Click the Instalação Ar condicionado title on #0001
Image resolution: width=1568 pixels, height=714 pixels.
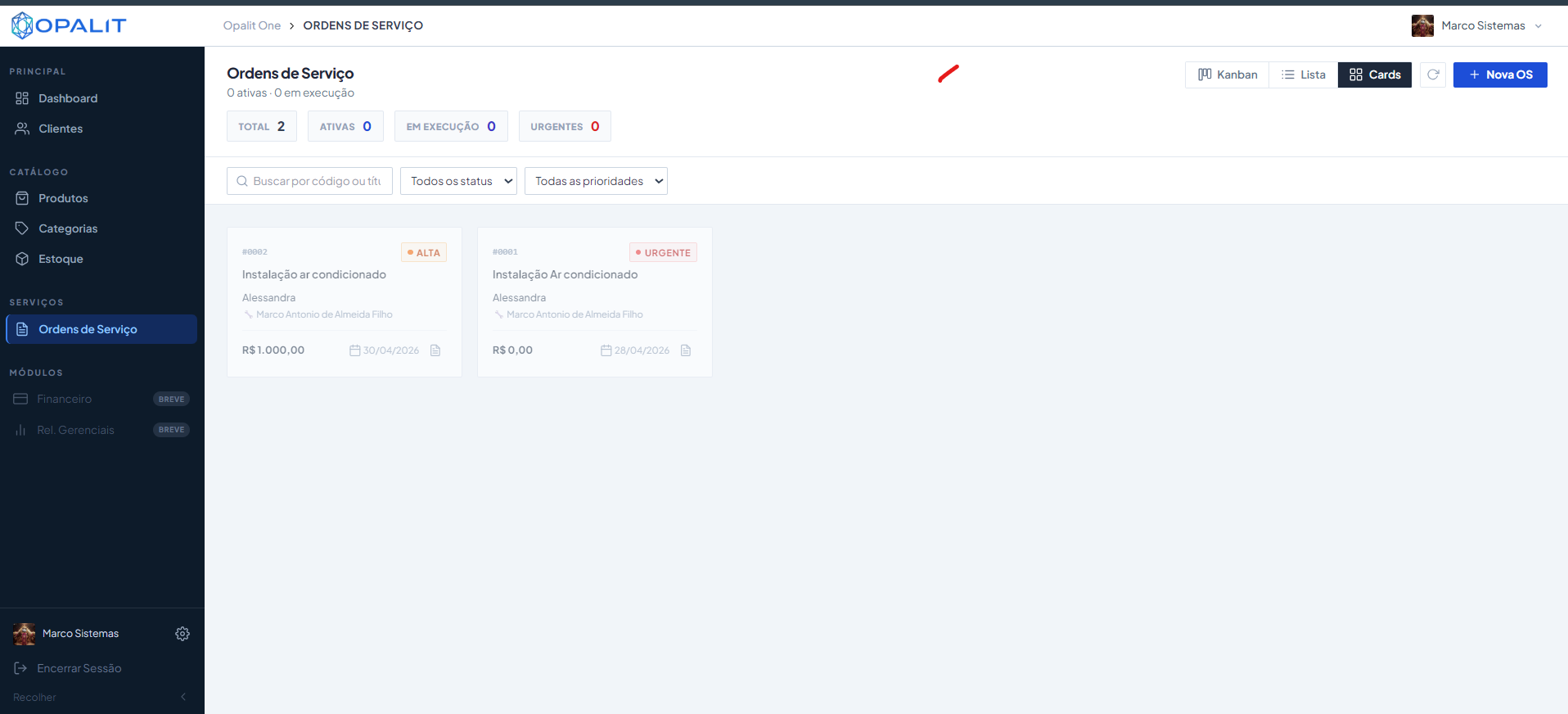point(565,274)
